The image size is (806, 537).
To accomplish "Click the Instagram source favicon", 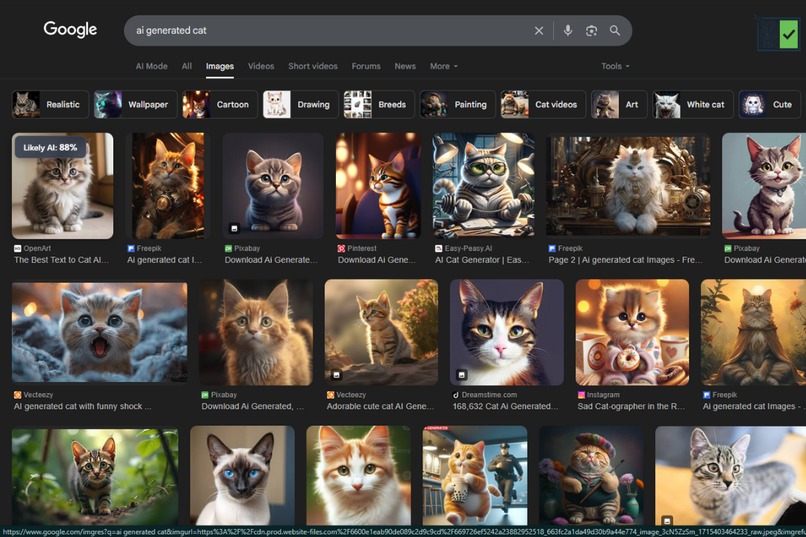I will 581,395.
